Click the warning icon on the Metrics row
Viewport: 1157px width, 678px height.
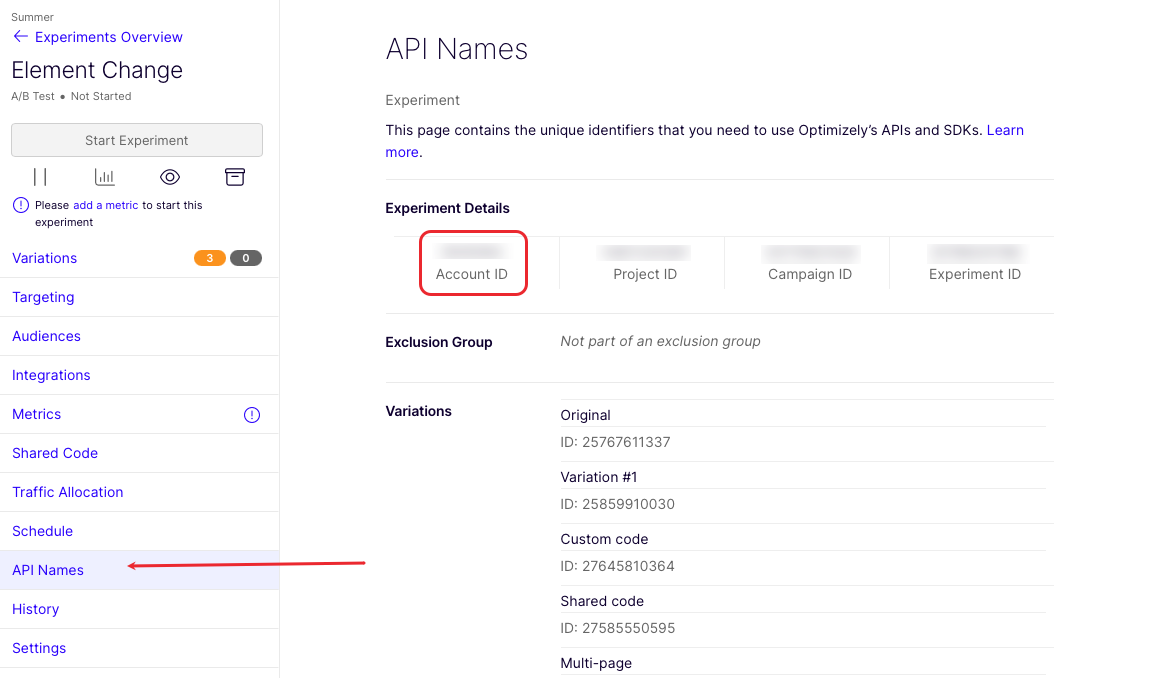(252, 415)
